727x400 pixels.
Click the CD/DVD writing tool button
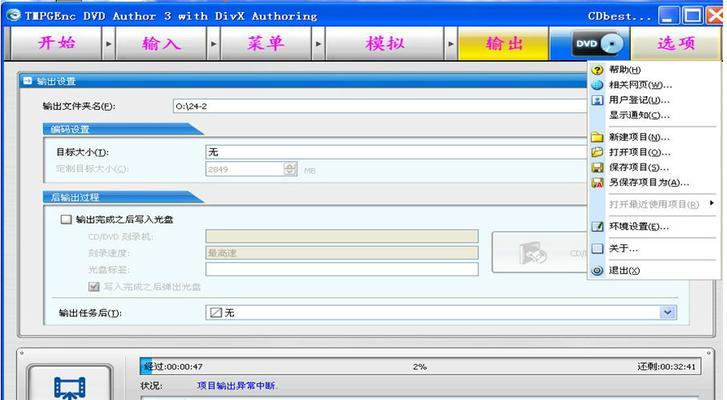coord(539,252)
